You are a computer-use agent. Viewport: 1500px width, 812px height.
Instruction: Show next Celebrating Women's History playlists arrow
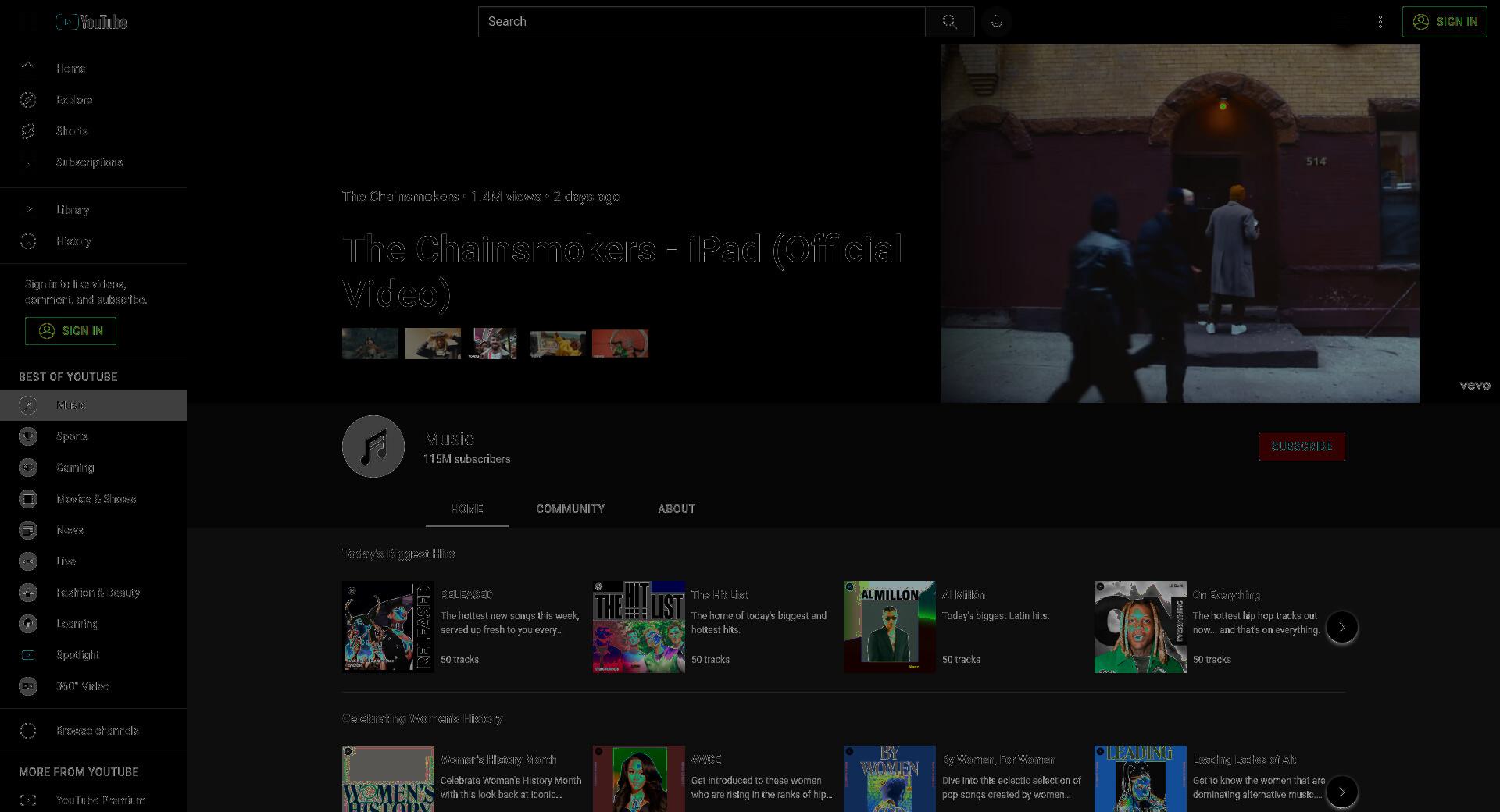[x=1342, y=792]
